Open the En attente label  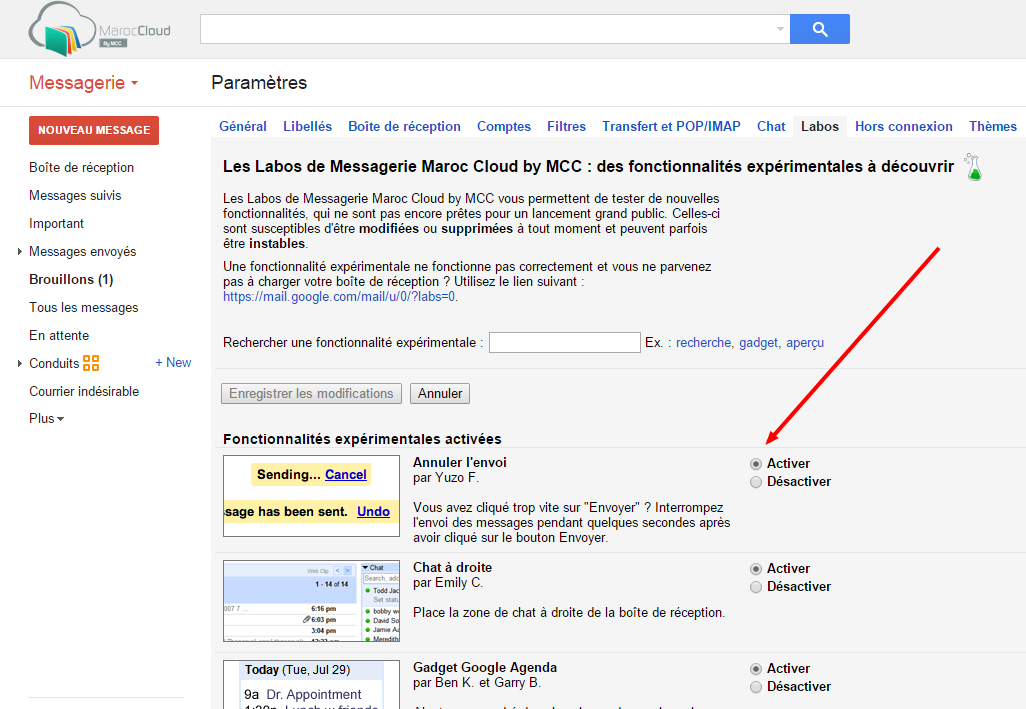coord(59,336)
